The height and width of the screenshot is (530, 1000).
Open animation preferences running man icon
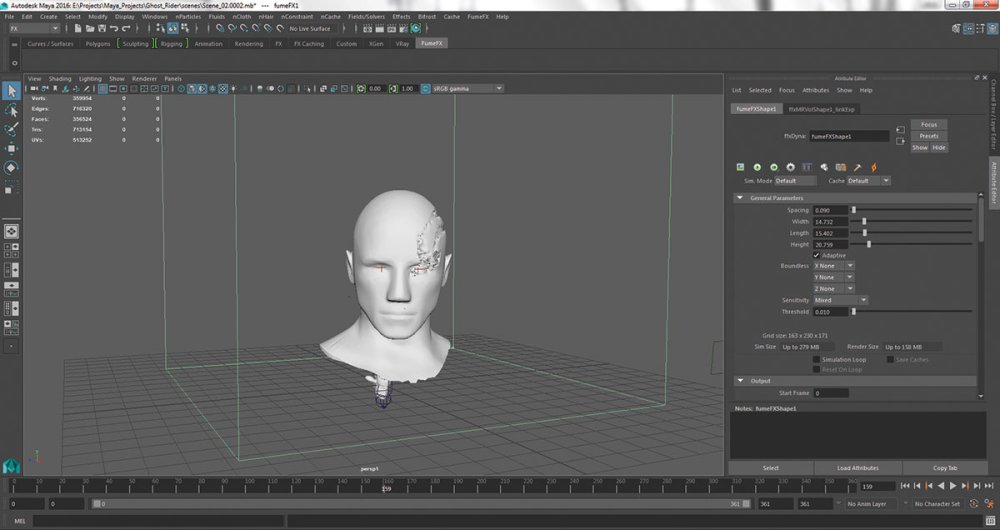[x=989, y=504]
